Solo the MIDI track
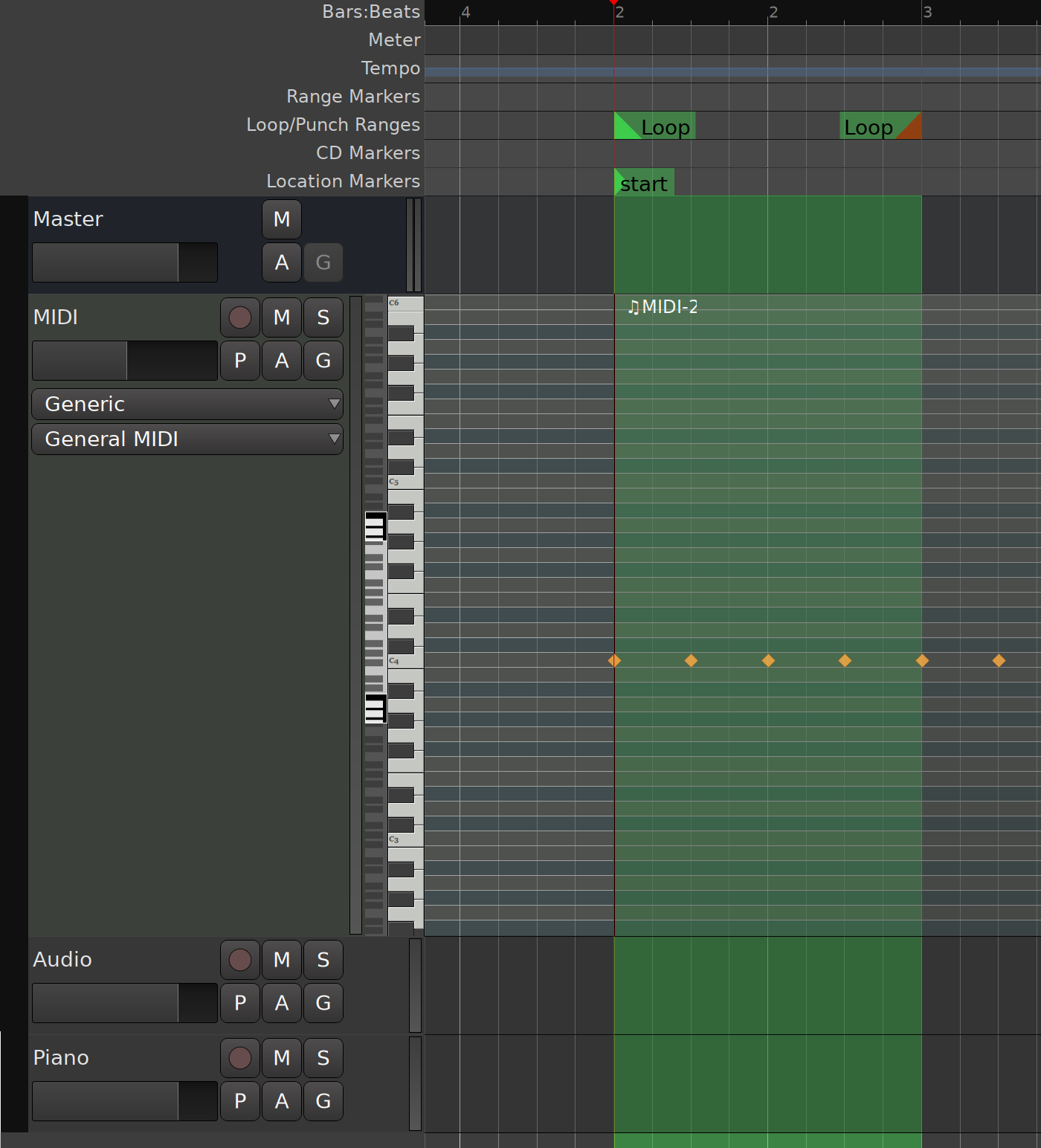The height and width of the screenshot is (1148, 1041). [x=323, y=317]
